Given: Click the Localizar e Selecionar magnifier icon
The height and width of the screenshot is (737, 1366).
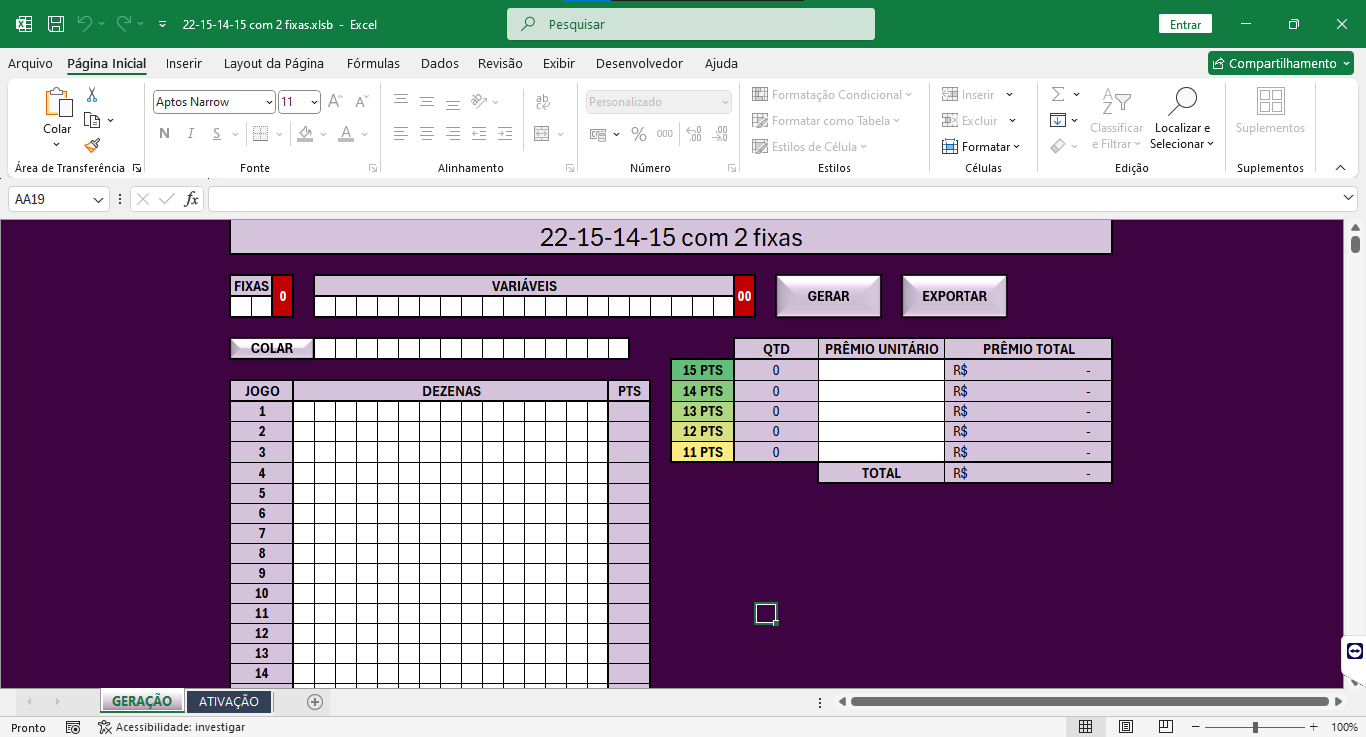Looking at the screenshot, I should coord(1182,102).
